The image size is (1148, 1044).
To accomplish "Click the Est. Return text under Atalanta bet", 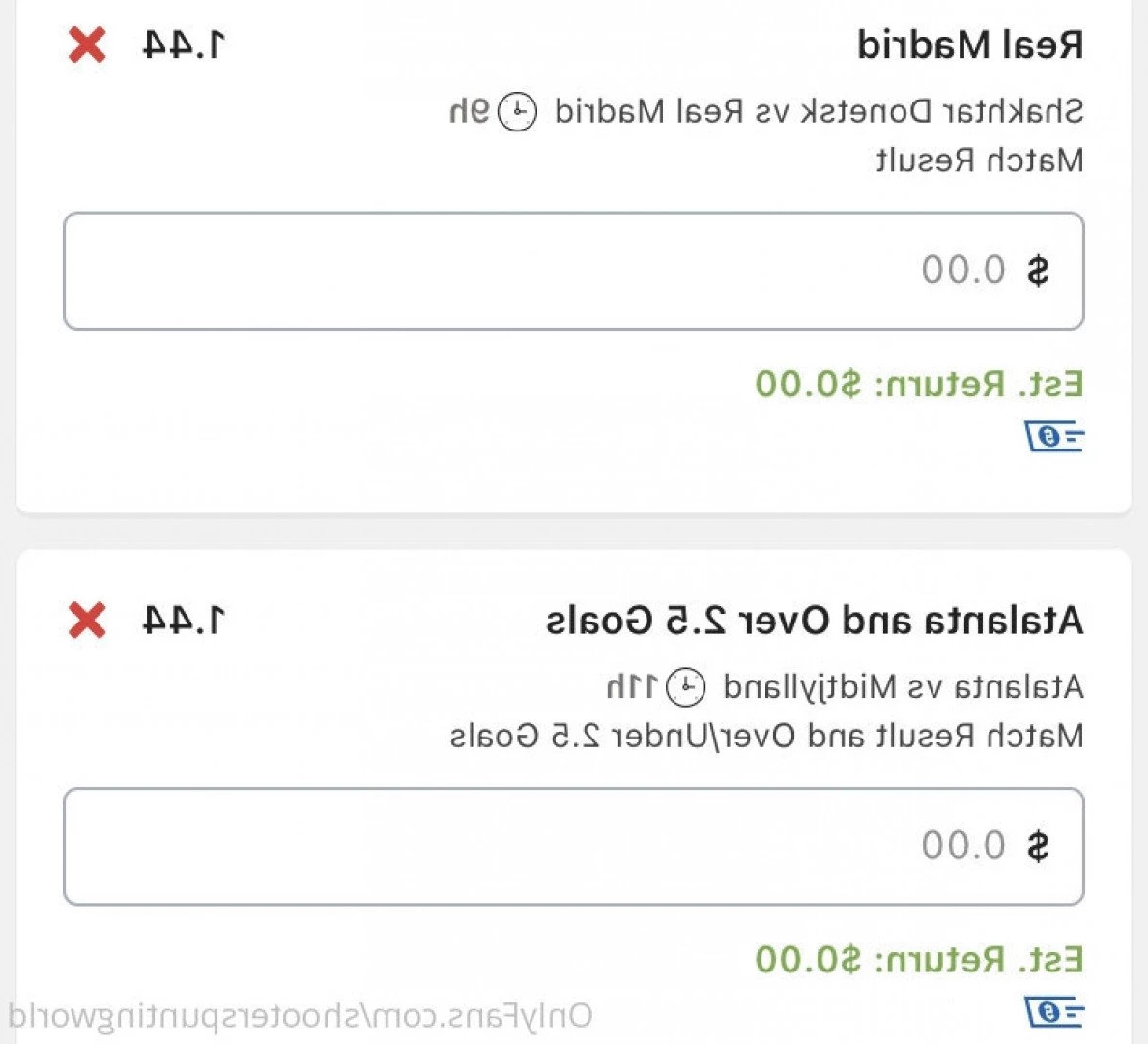I will coord(920,959).
